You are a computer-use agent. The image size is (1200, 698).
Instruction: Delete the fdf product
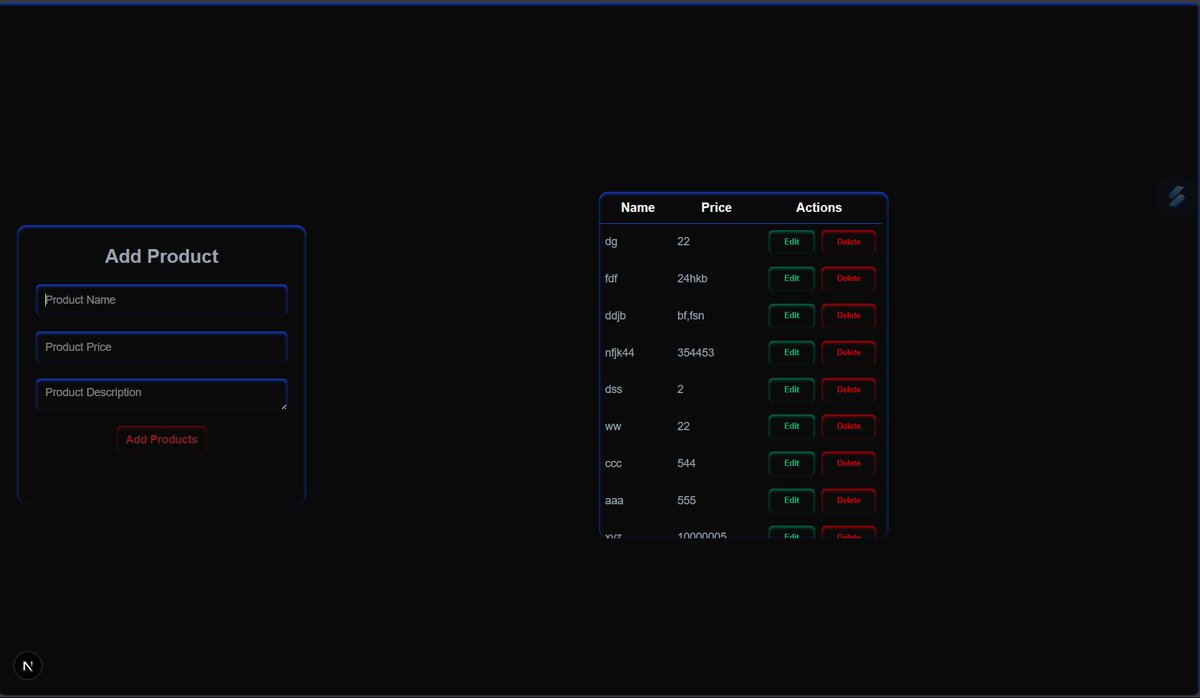849,279
